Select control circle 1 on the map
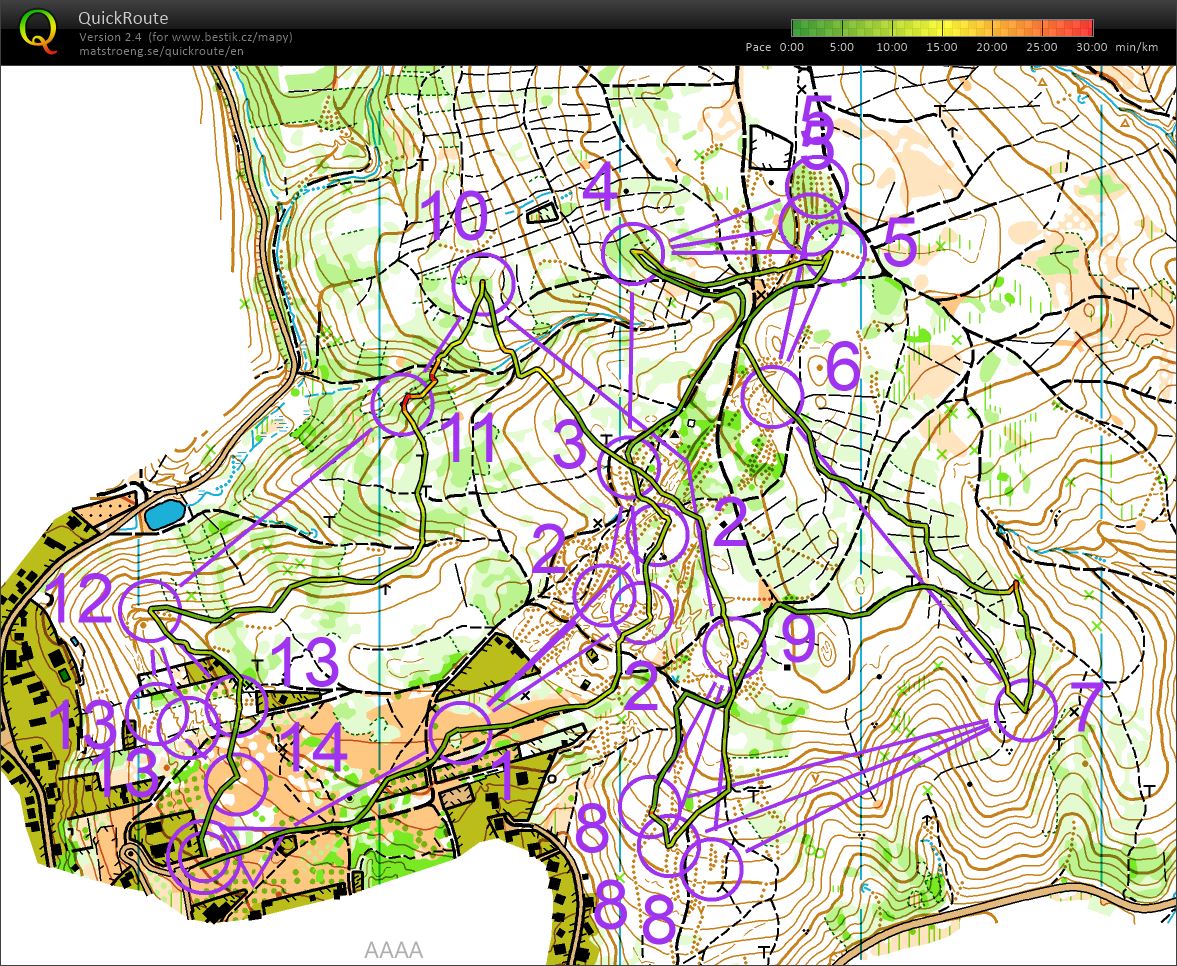The width and height of the screenshot is (1177, 966). pos(460,733)
